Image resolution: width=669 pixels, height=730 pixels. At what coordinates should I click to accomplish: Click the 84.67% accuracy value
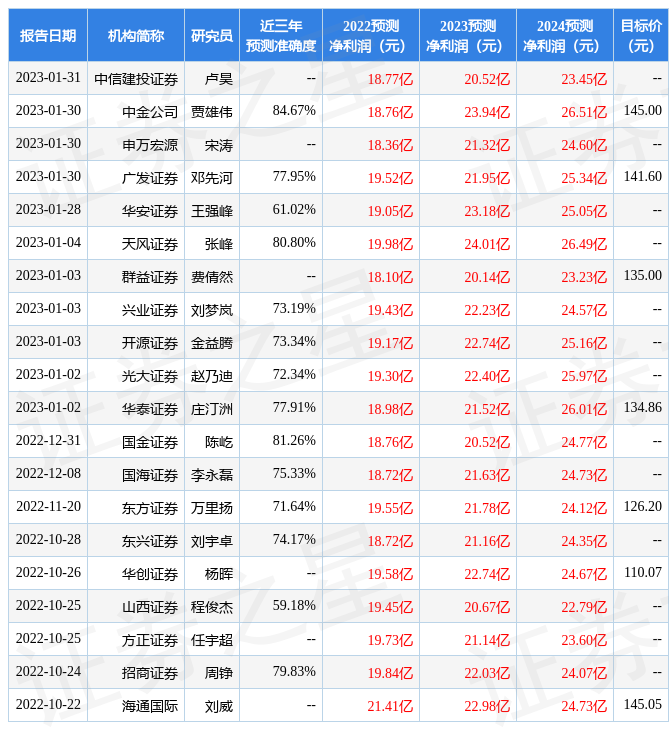point(294,110)
